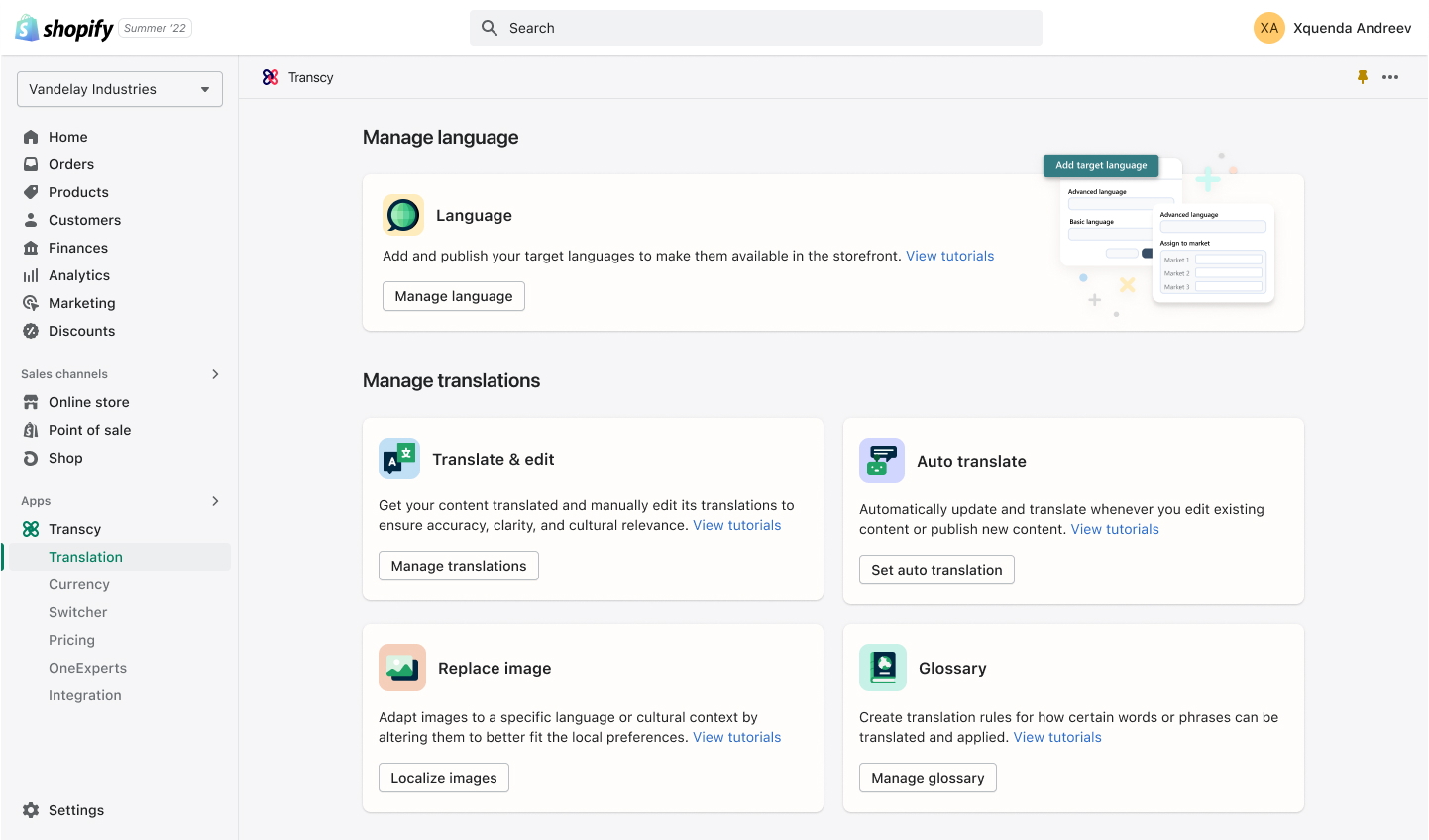Click the Translate & edit icon
Viewport: 1429px width, 840px height.
tap(399, 459)
